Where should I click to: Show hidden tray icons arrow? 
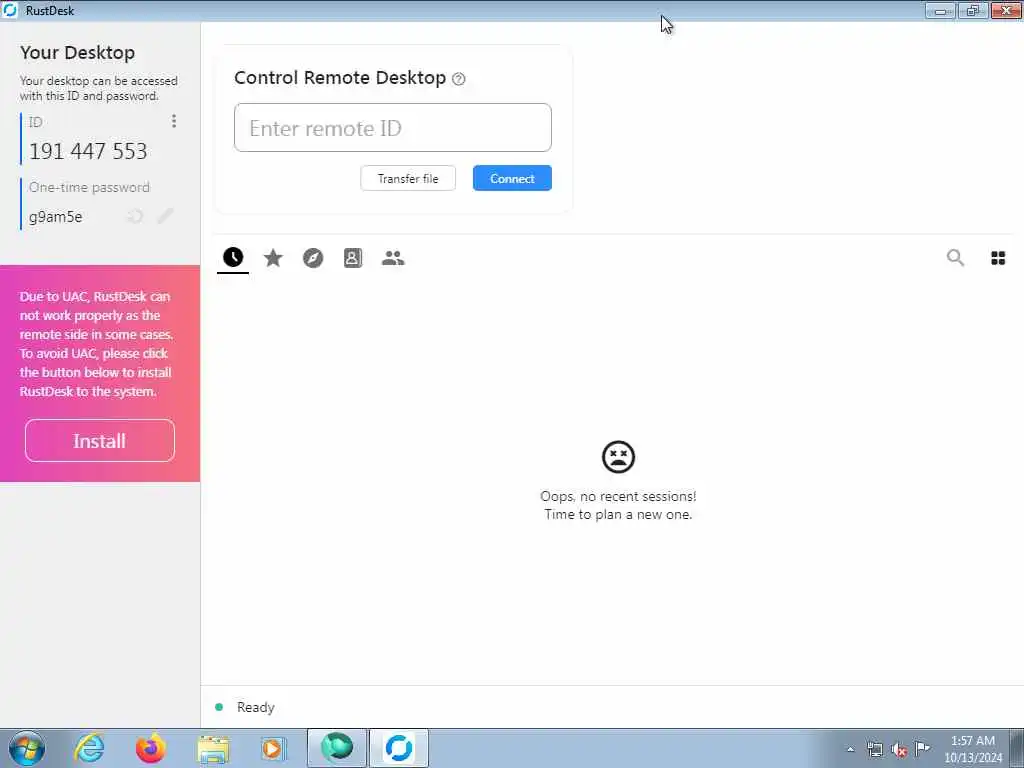click(x=850, y=749)
